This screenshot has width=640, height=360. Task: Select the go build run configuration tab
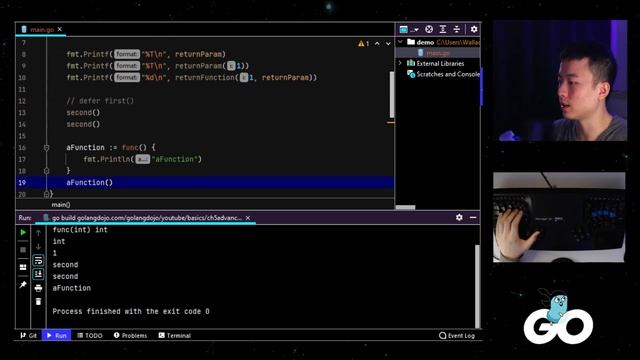coord(146,218)
